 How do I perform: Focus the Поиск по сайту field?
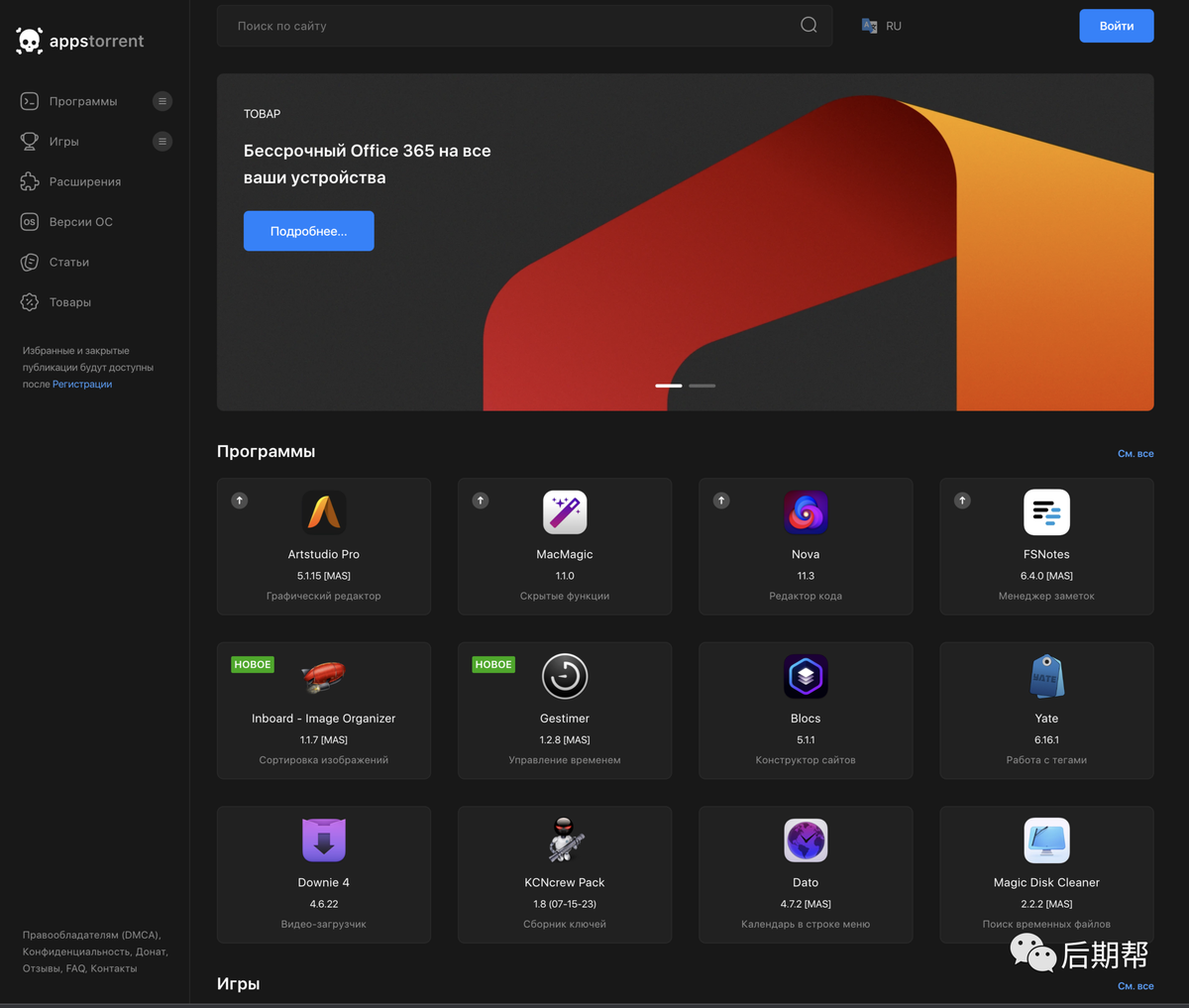pyautogui.click(x=525, y=26)
